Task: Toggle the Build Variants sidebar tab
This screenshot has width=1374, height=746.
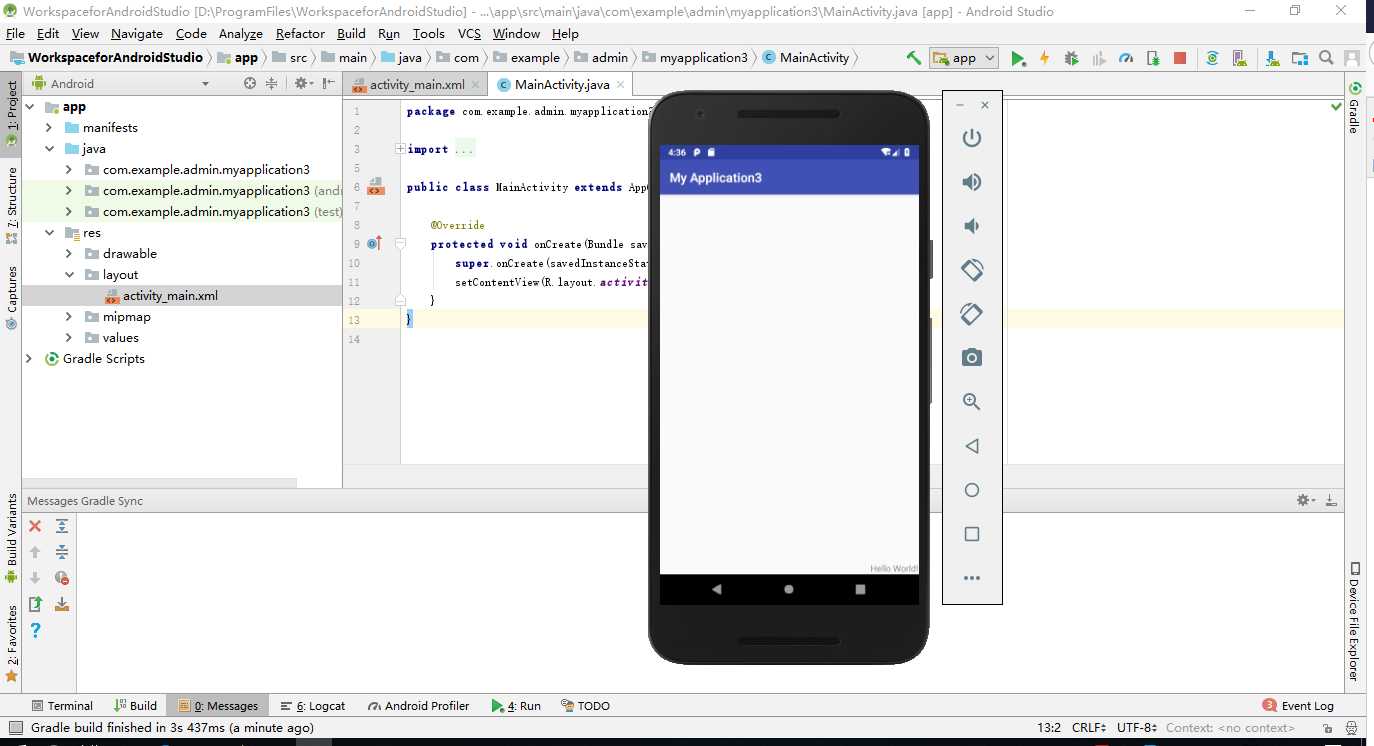Action: [x=11, y=538]
